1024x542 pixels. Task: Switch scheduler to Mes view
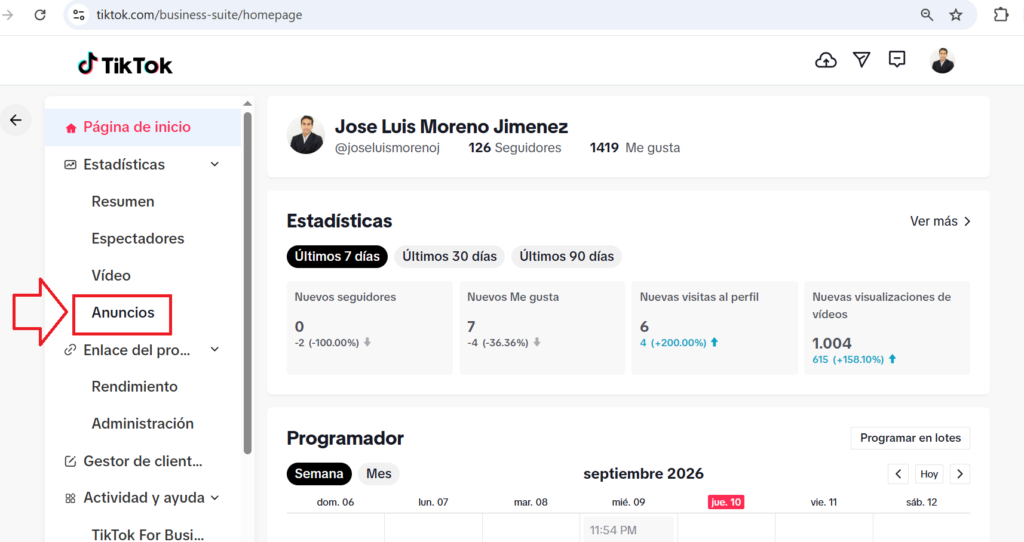coord(379,474)
